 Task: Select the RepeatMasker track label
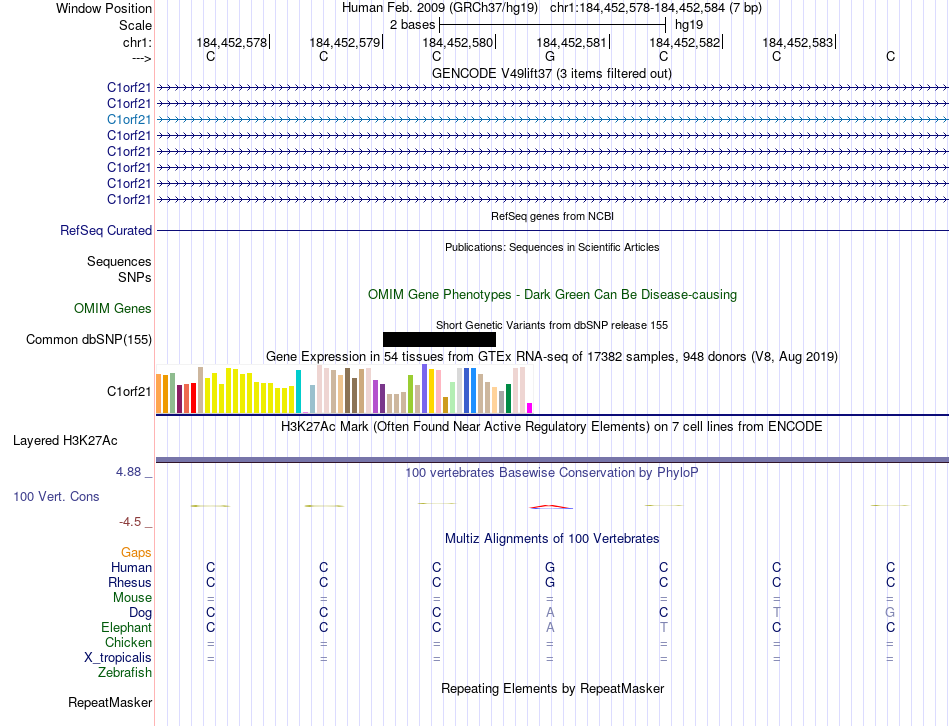(109, 703)
